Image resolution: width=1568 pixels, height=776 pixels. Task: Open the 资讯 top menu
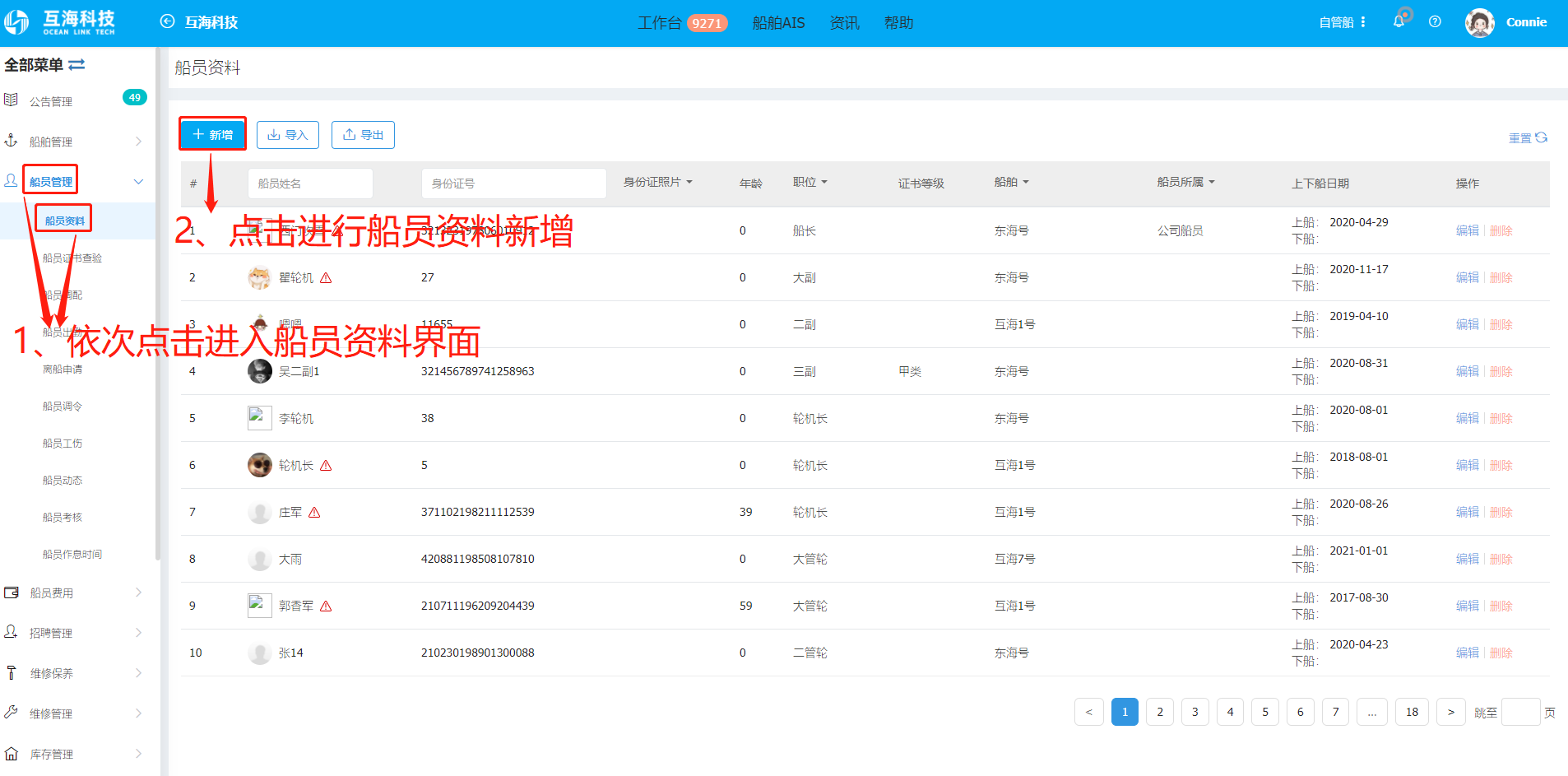[x=844, y=23]
